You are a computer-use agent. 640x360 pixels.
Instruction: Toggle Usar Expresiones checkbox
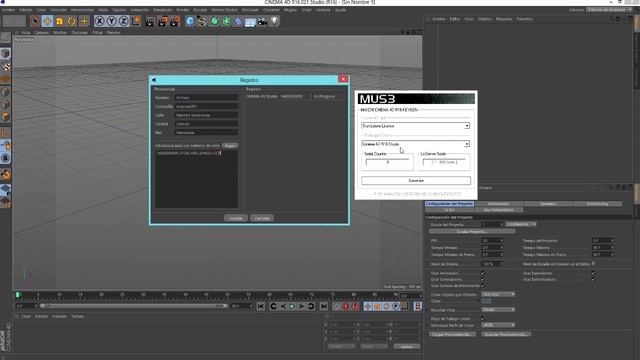click(x=593, y=273)
